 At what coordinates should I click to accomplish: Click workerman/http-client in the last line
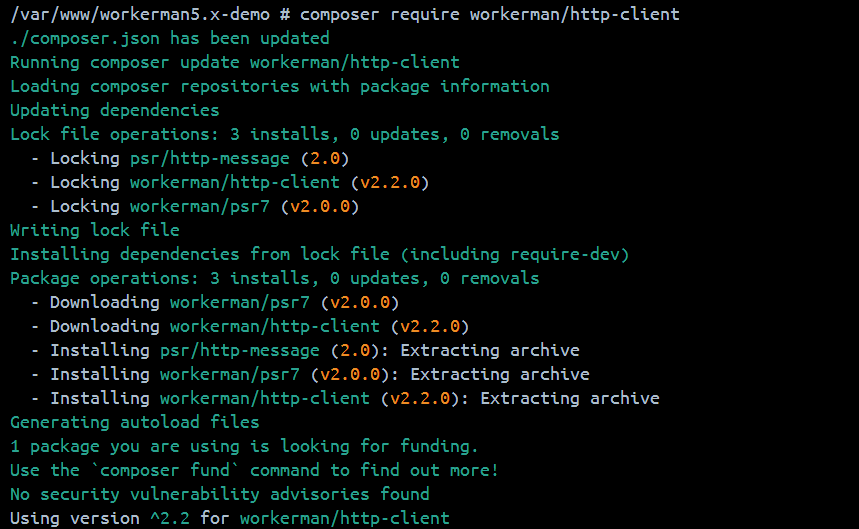[x=344, y=518]
